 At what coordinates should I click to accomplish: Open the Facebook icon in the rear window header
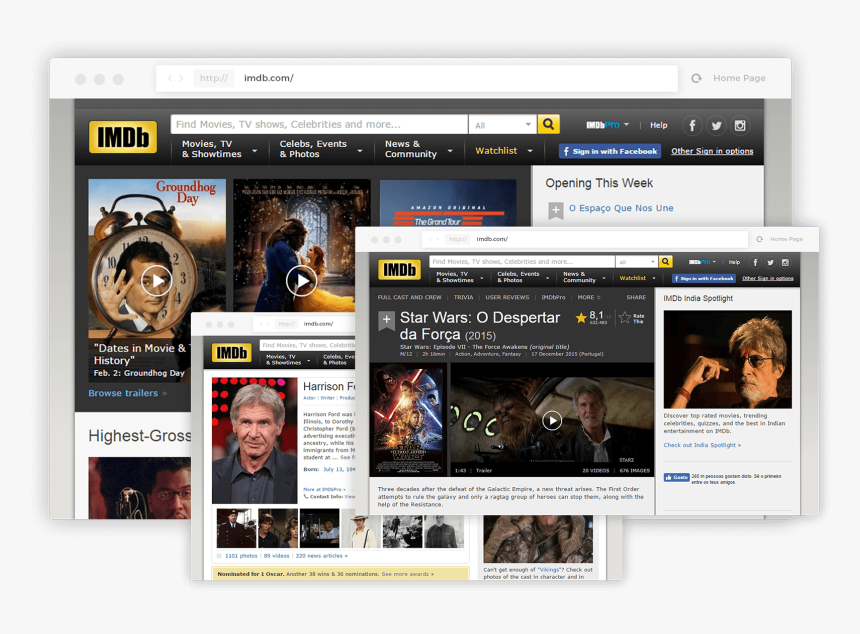pyautogui.click(x=691, y=125)
